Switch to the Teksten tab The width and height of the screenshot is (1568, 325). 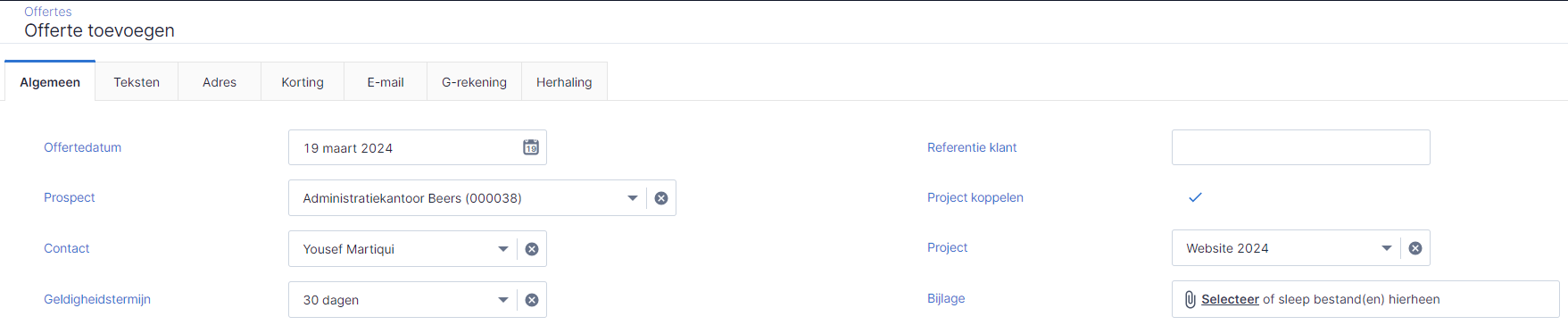(137, 81)
